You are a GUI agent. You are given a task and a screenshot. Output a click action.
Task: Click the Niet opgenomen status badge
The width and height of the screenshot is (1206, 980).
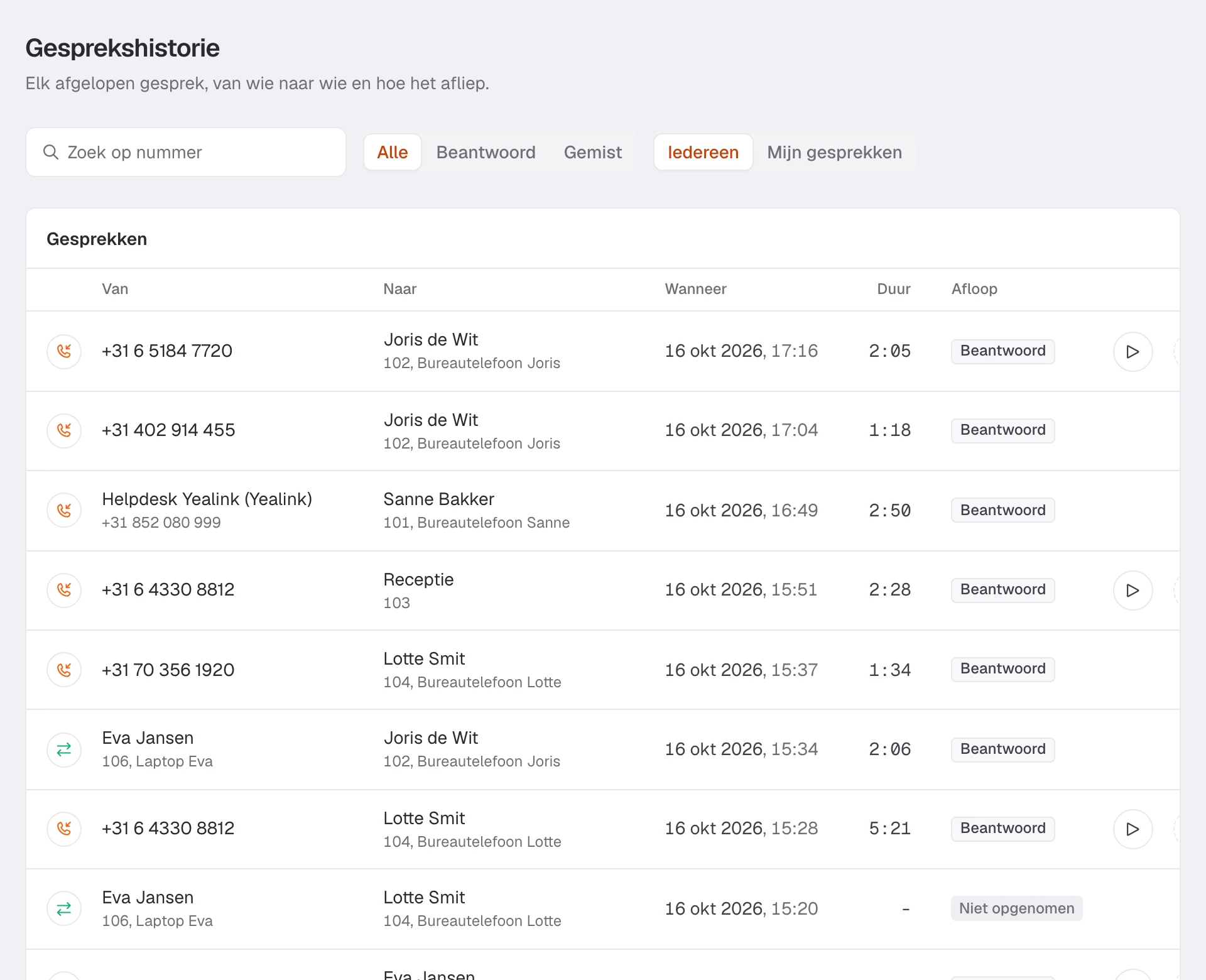click(1016, 908)
